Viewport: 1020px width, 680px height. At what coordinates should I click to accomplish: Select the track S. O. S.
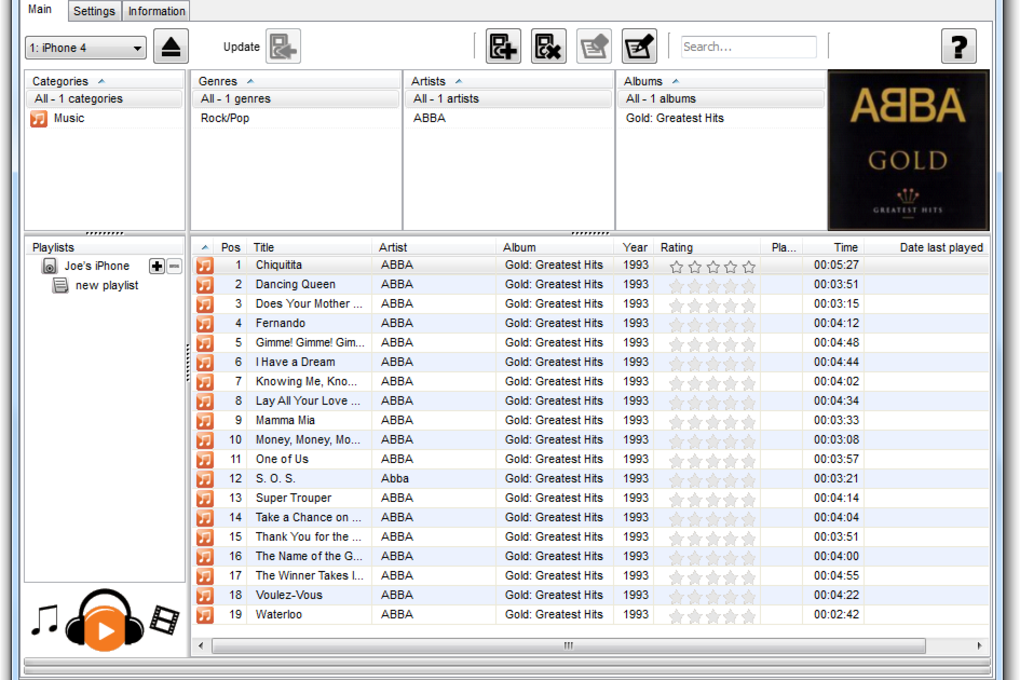point(275,479)
